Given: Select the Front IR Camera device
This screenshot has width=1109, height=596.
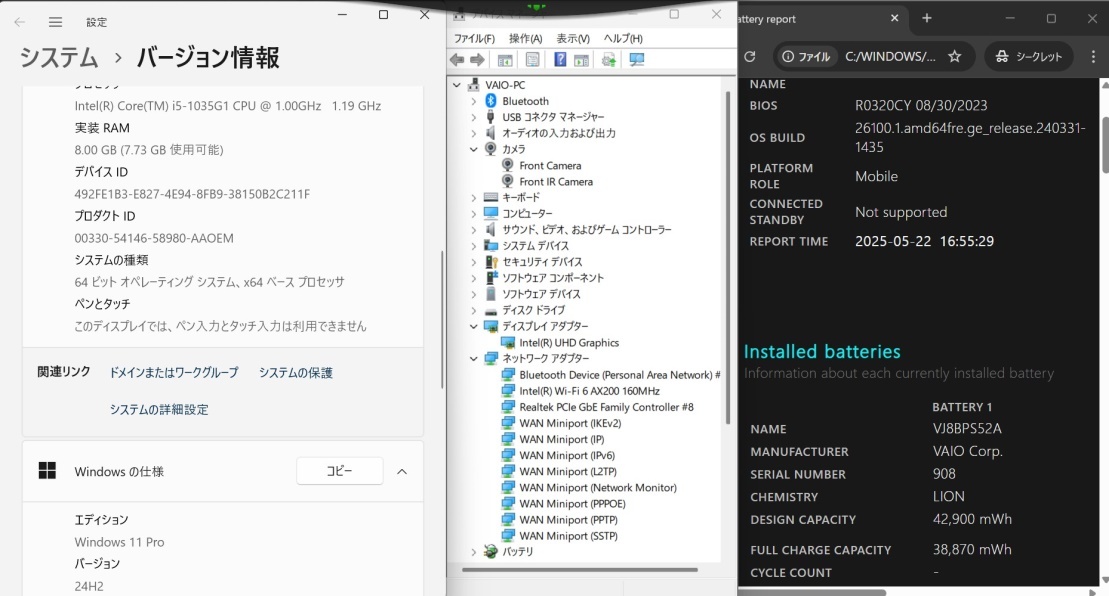Looking at the screenshot, I should coord(556,182).
